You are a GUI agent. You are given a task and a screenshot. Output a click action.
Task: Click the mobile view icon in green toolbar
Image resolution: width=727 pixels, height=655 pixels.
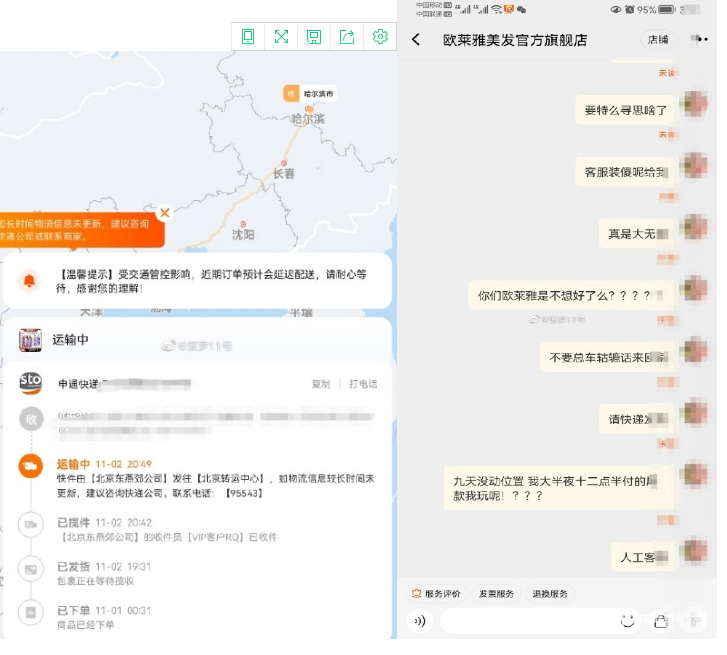point(248,37)
